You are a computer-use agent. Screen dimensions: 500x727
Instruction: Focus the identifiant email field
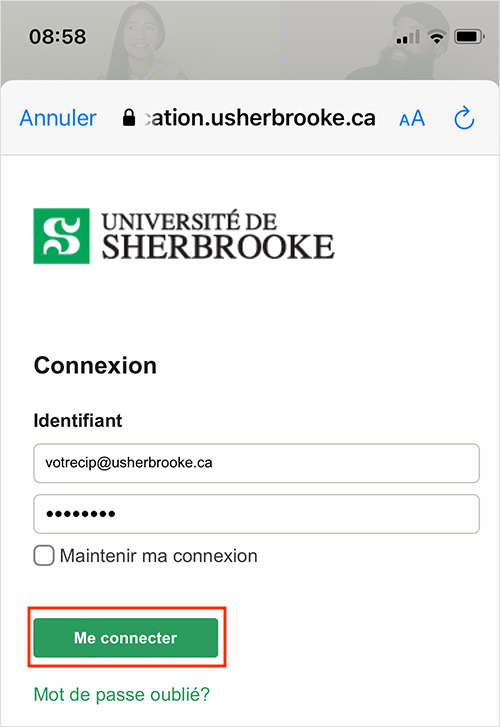[x=256, y=463]
